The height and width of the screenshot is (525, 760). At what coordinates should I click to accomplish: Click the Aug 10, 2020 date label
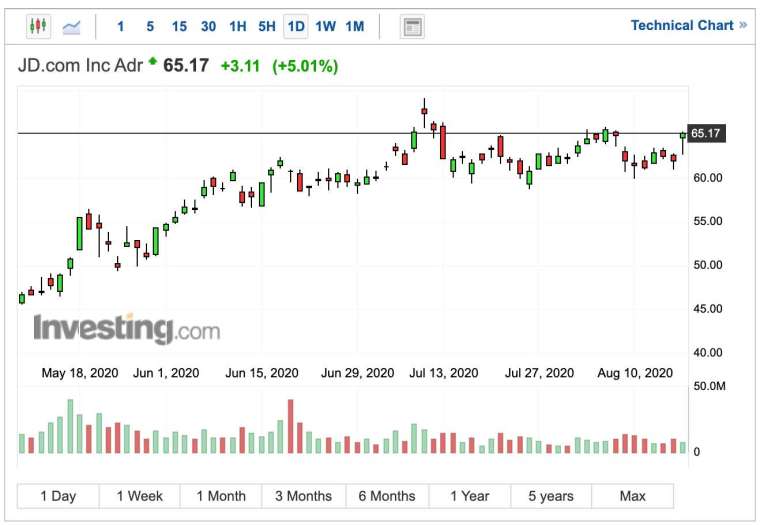click(635, 373)
